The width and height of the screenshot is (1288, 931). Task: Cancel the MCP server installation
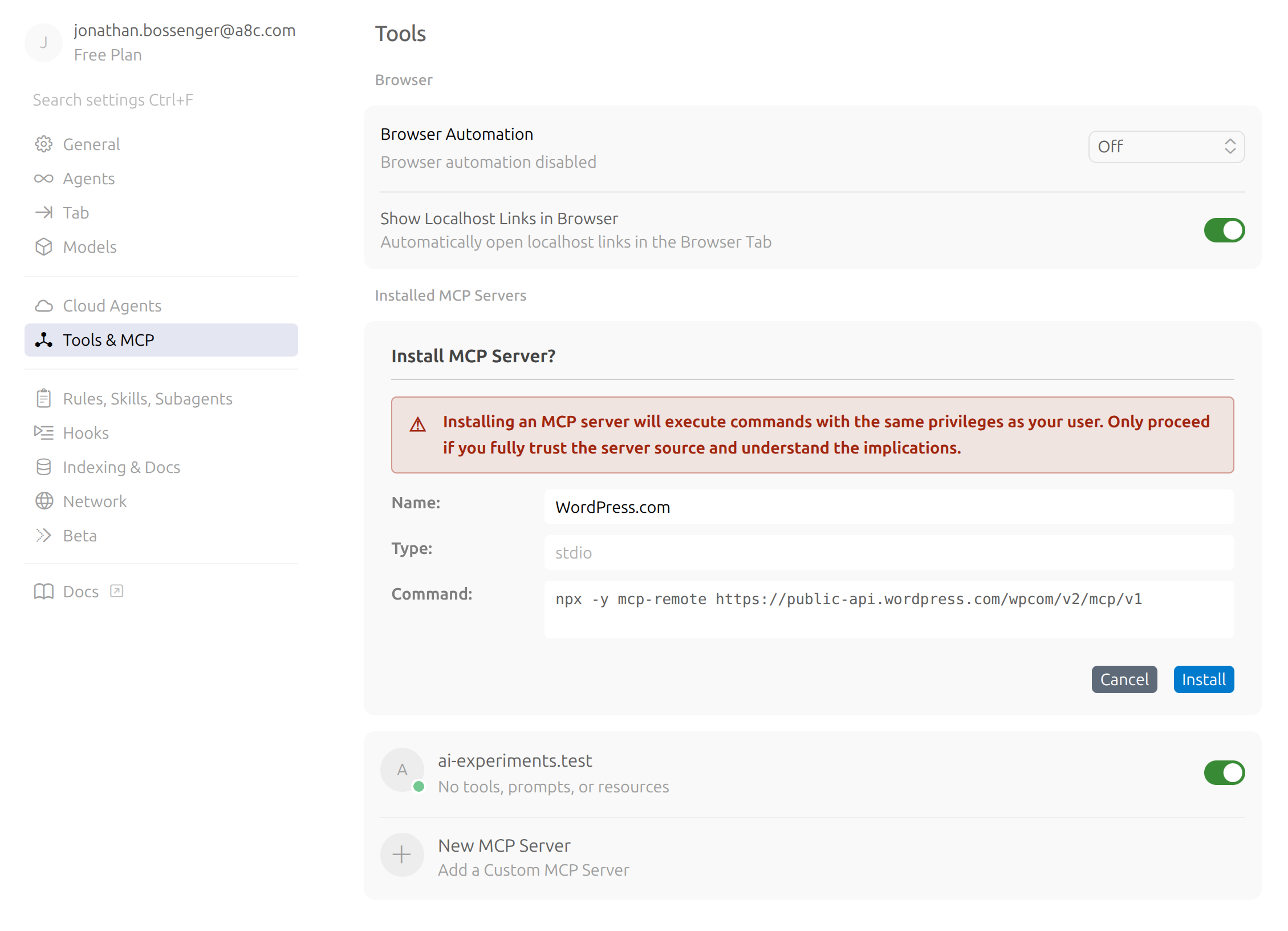coord(1124,679)
